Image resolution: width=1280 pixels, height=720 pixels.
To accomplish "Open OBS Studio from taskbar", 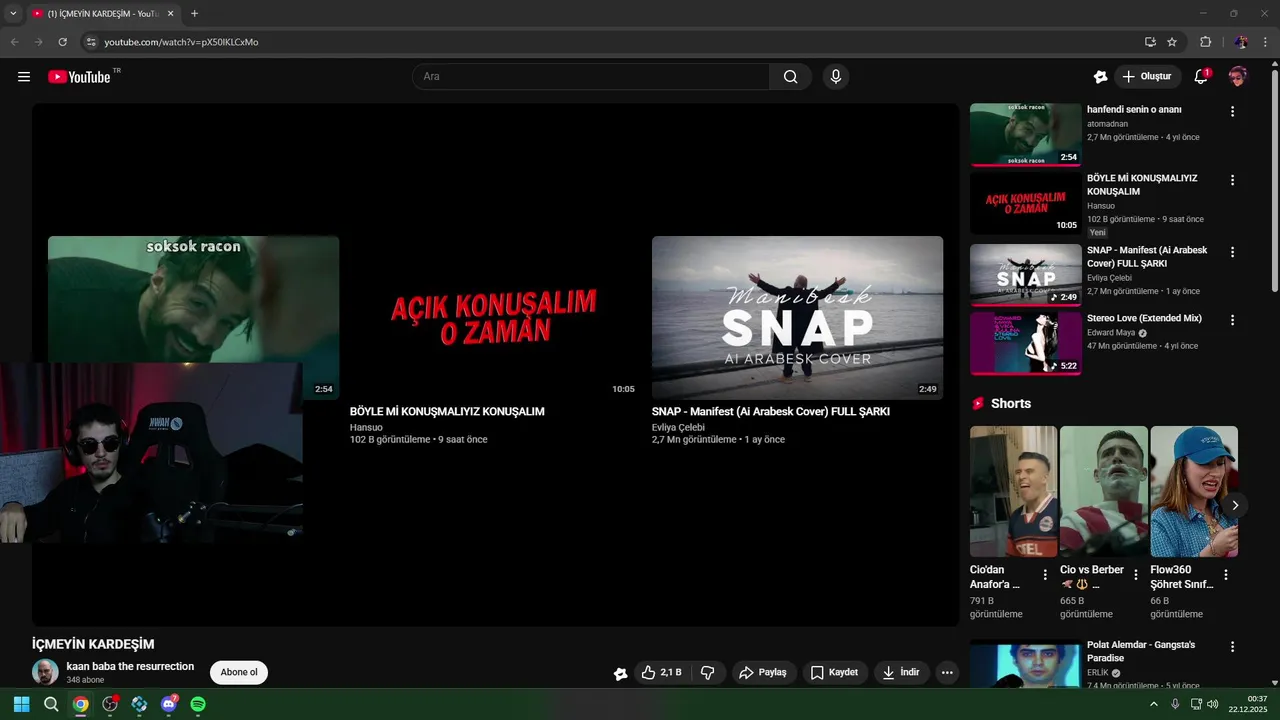I will pyautogui.click(x=110, y=704).
